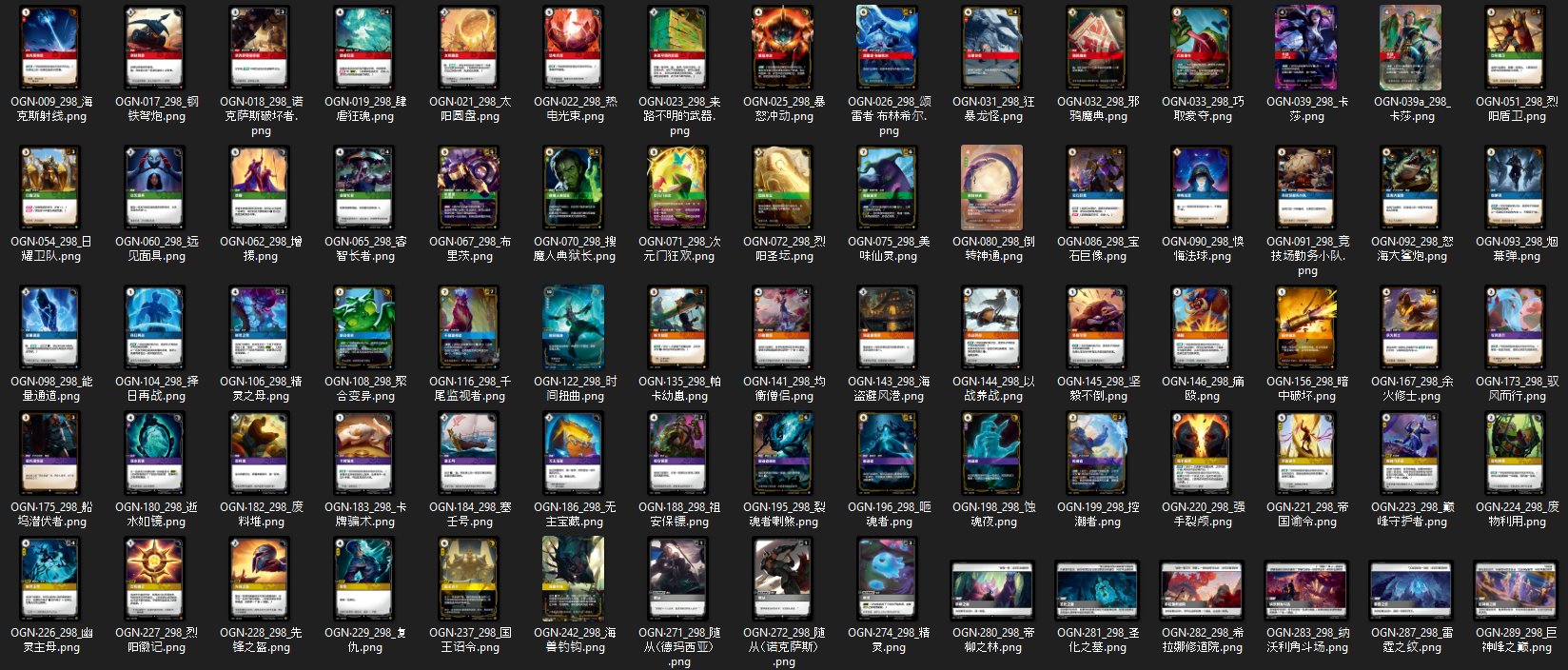1568x670 pixels.
Task: Select the OGN-098_298 能量通道 thumbnail
Action: pyautogui.click(x=51, y=327)
